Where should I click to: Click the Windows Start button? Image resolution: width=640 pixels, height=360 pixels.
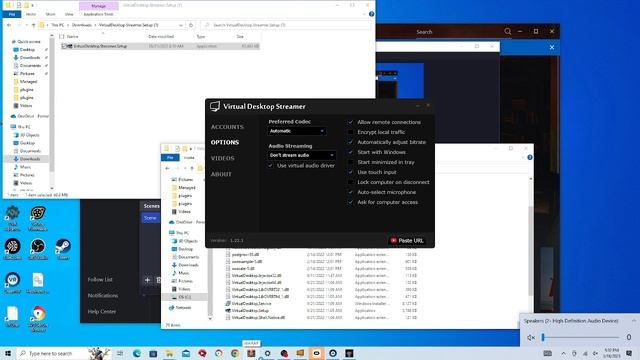(8, 353)
